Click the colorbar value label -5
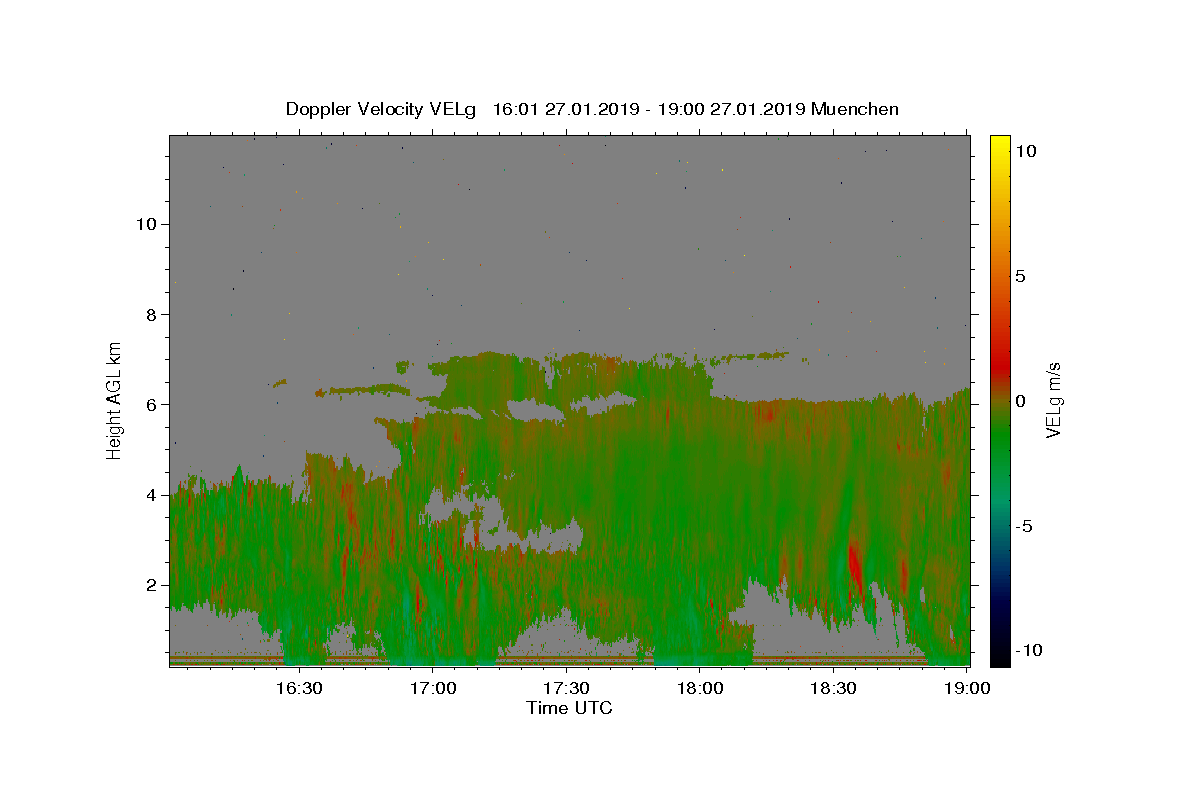This screenshot has height=800, width=1200. [x=1023, y=526]
